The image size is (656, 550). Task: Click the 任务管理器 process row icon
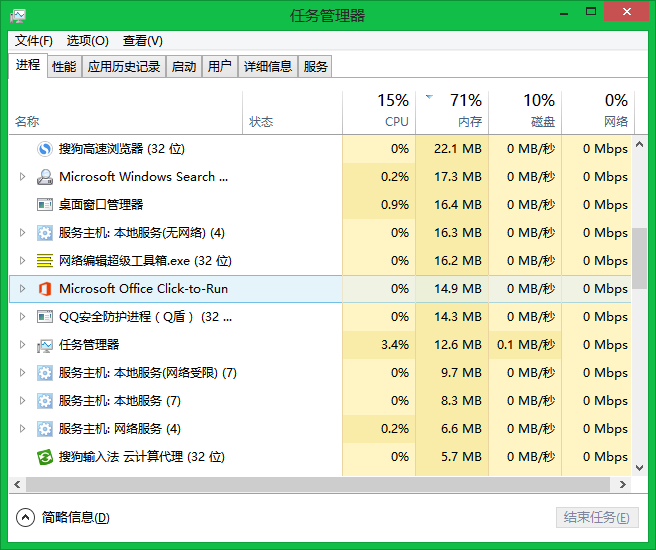click(x=45, y=345)
